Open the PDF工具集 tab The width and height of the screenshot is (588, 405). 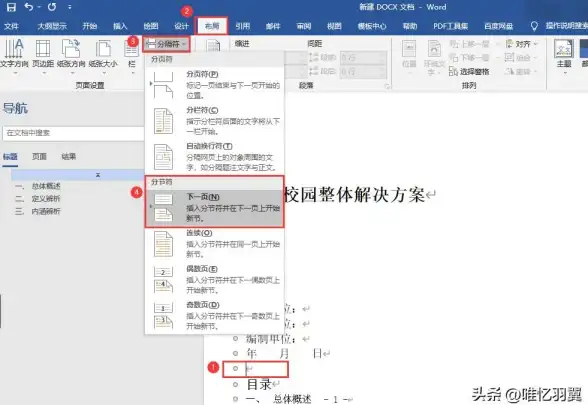[451, 26]
